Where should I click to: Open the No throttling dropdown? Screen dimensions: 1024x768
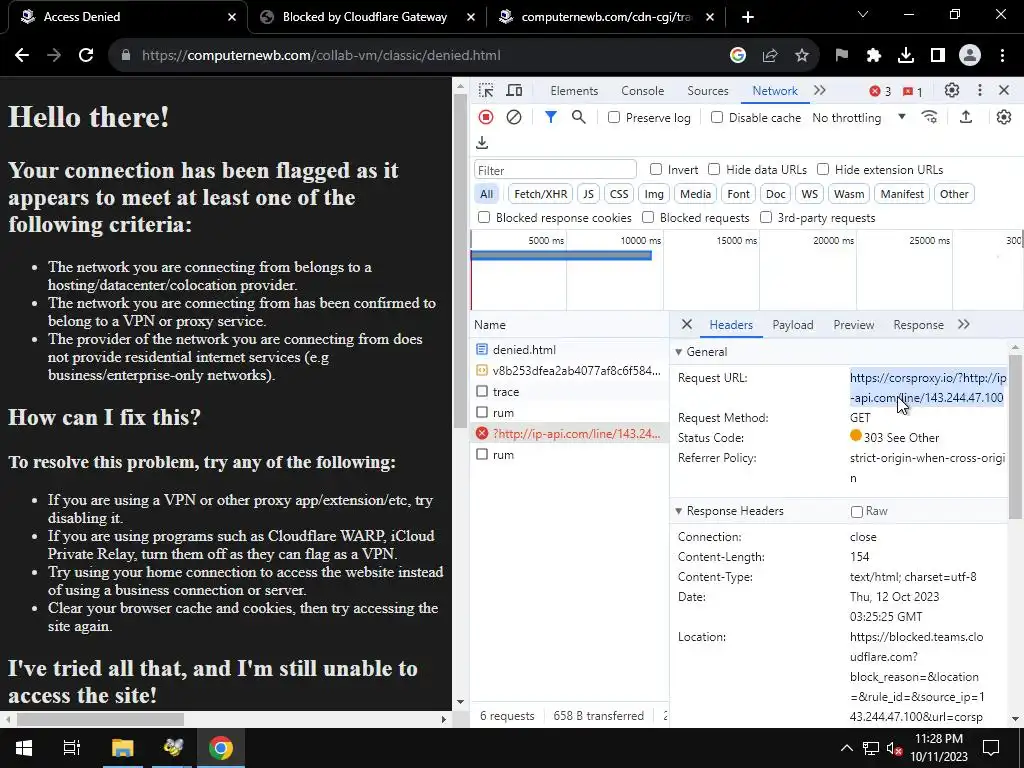pos(859,118)
